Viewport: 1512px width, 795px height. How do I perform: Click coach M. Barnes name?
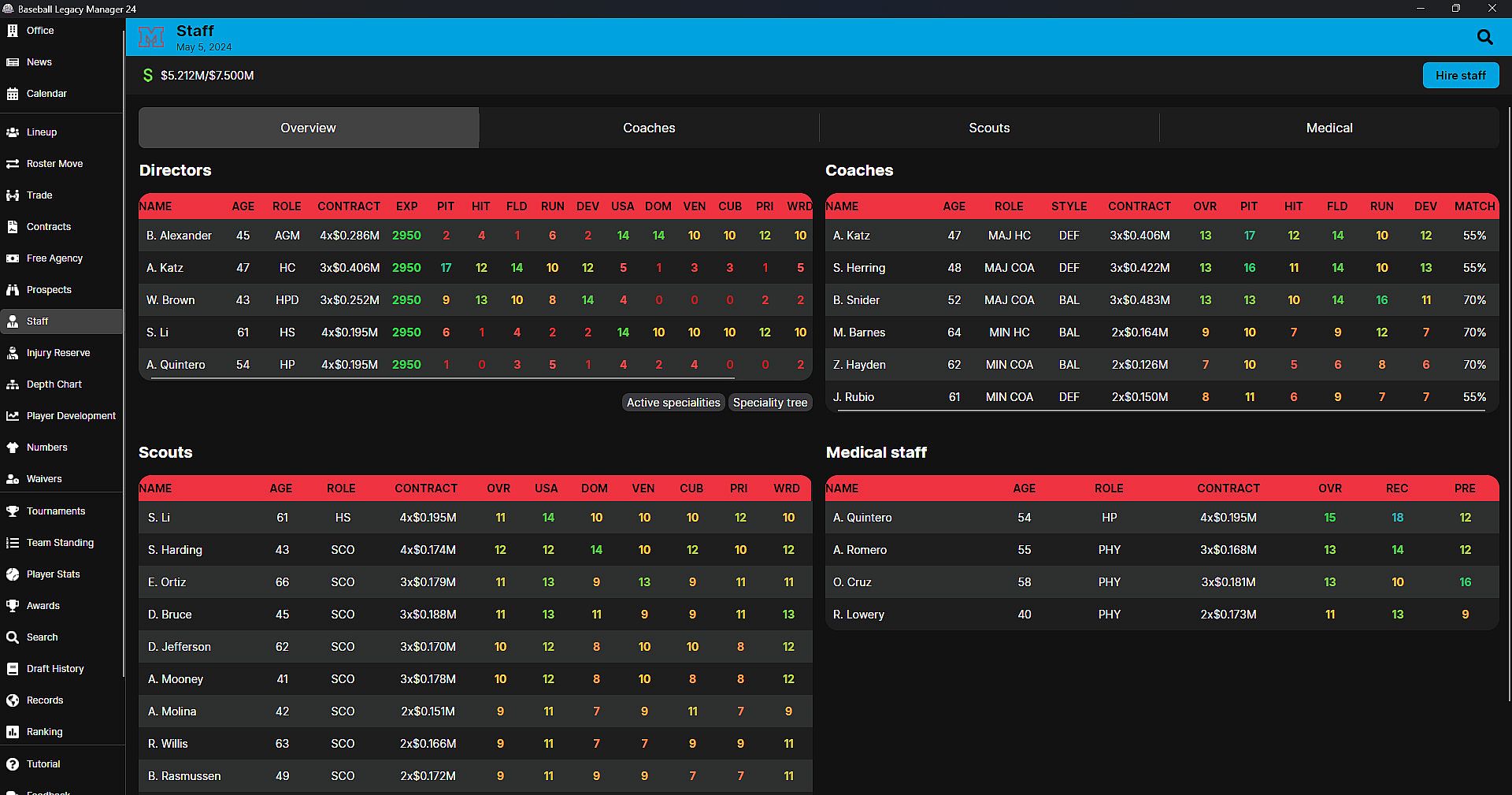click(859, 332)
